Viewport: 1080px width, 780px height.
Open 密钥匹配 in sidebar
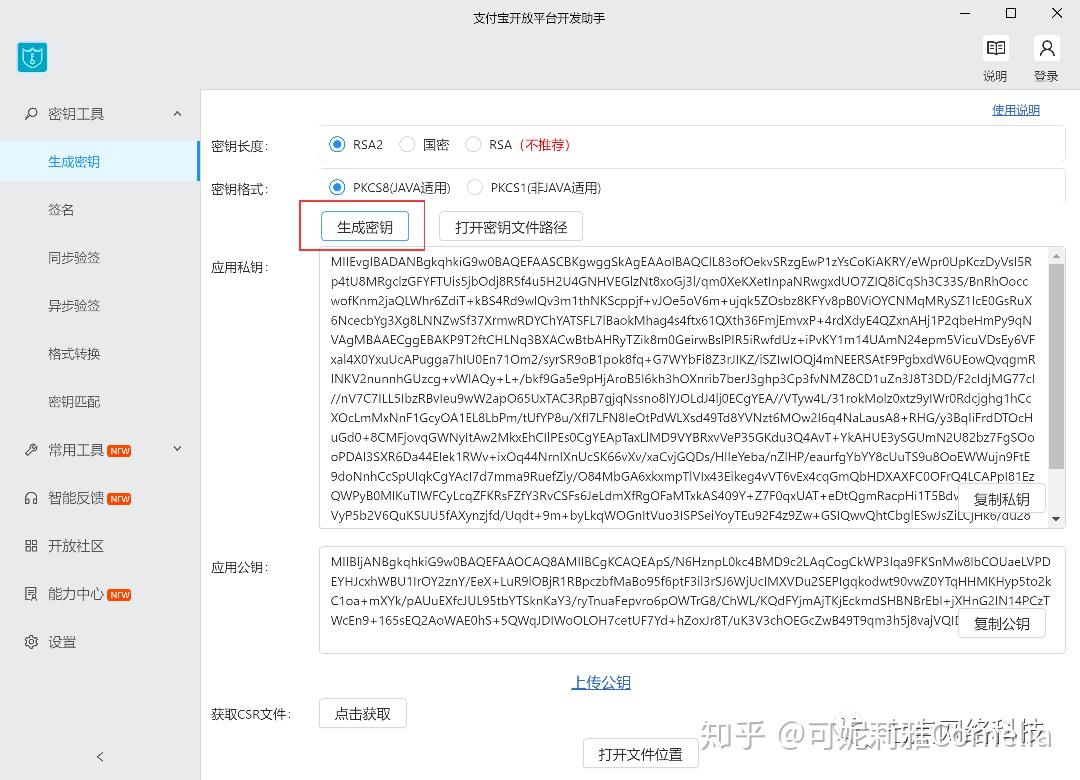pyautogui.click(x=74, y=402)
